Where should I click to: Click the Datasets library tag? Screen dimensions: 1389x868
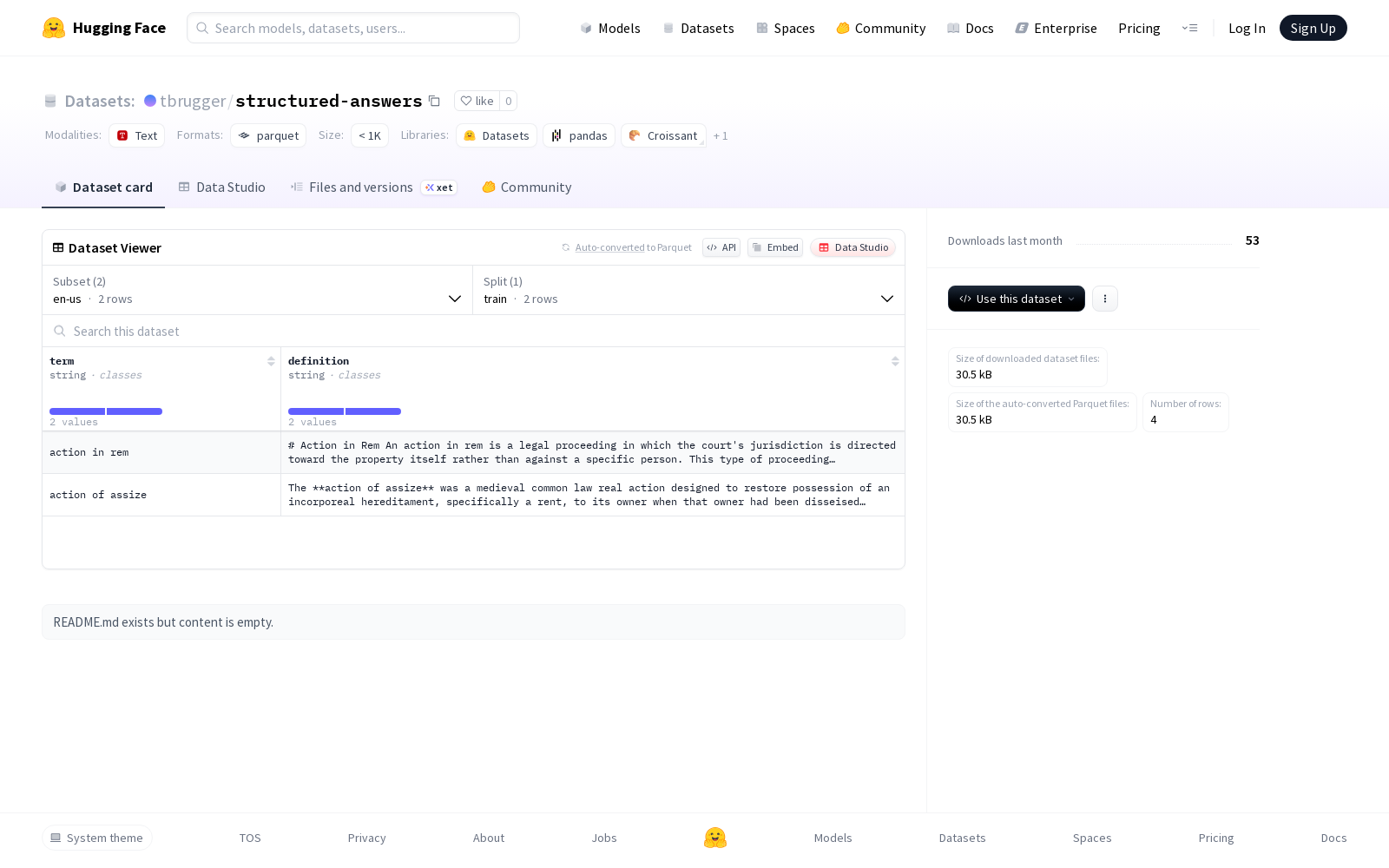click(497, 135)
